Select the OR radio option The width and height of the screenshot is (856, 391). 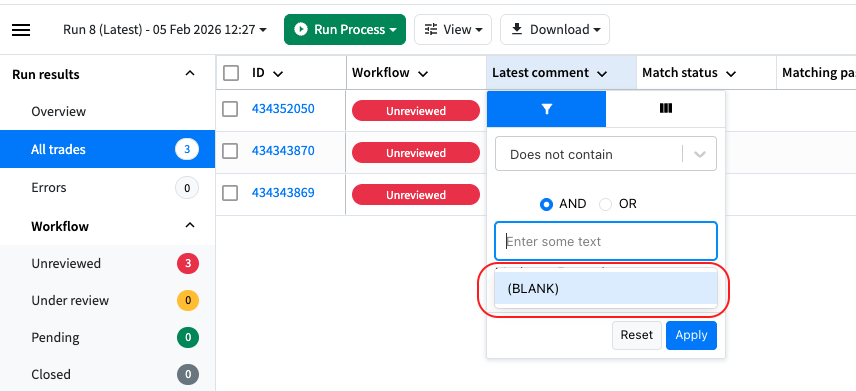(605, 204)
